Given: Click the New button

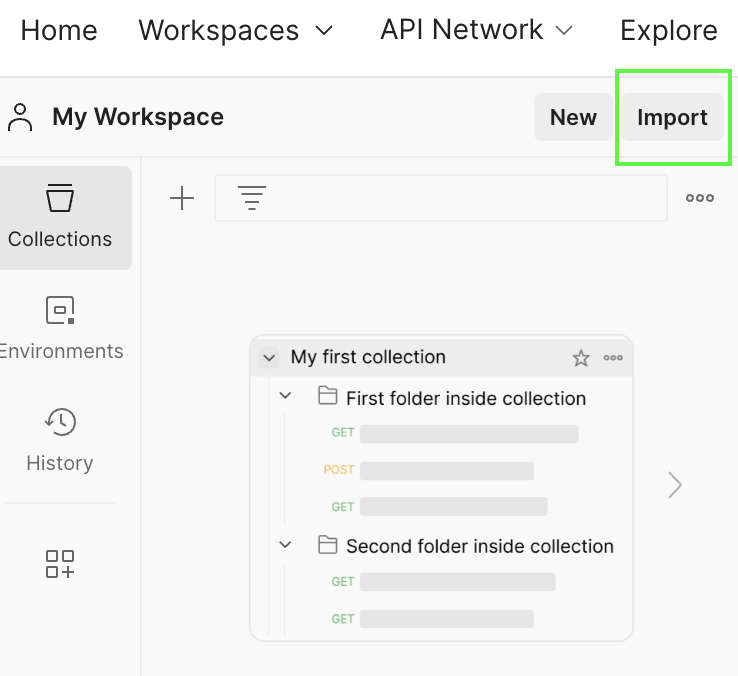Looking at the screenshot, I should coord(573,117).
